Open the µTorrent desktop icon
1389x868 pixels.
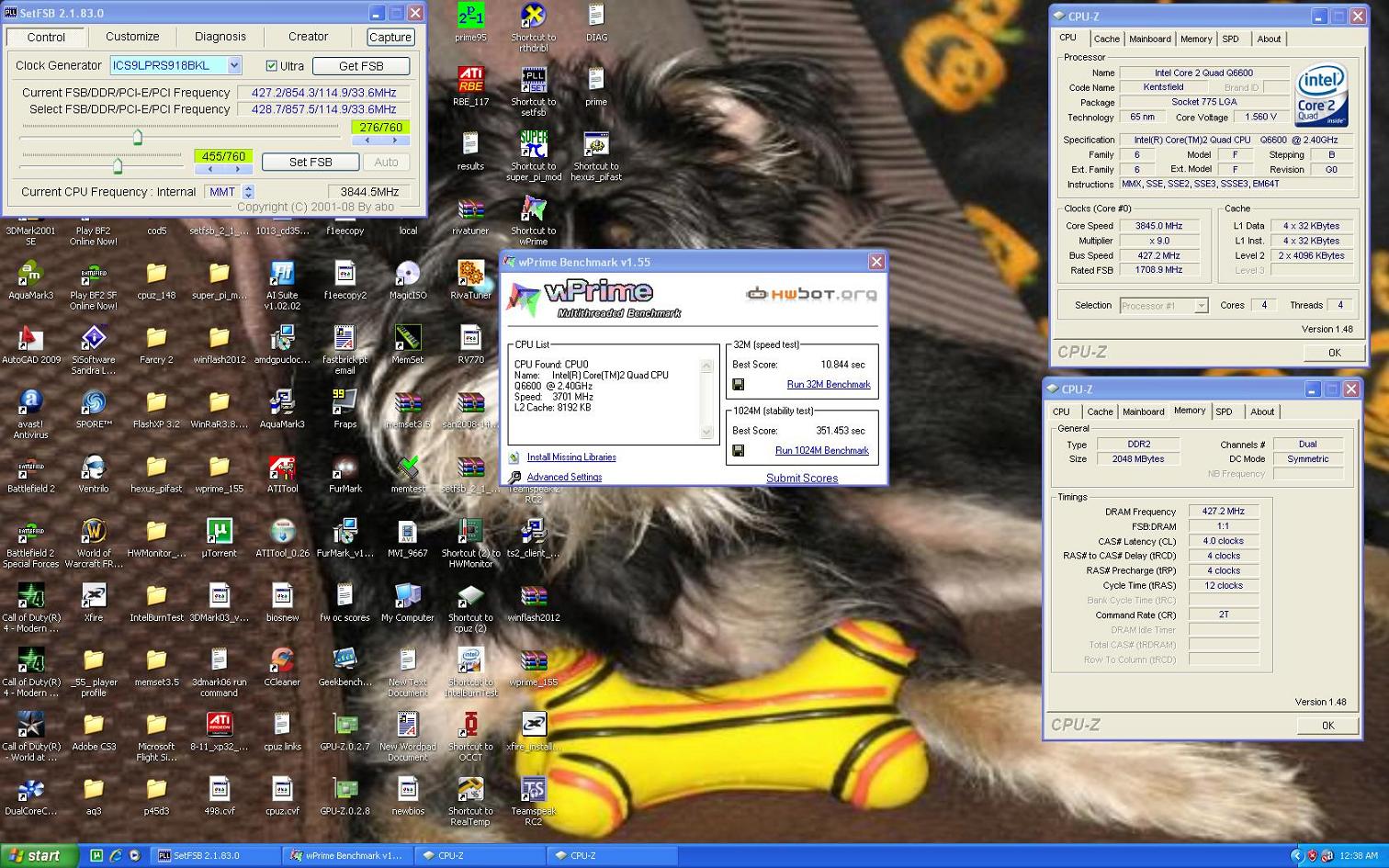pos(220,536)
